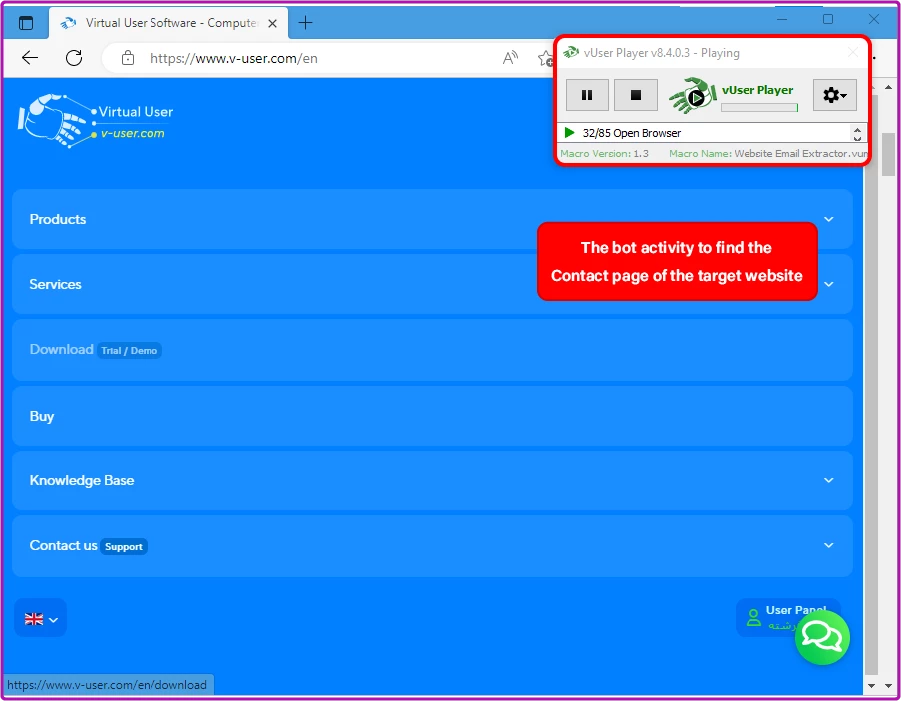Open the language selector with UK flag
This screenshot has width=901, height=701.
pos(40,618)
